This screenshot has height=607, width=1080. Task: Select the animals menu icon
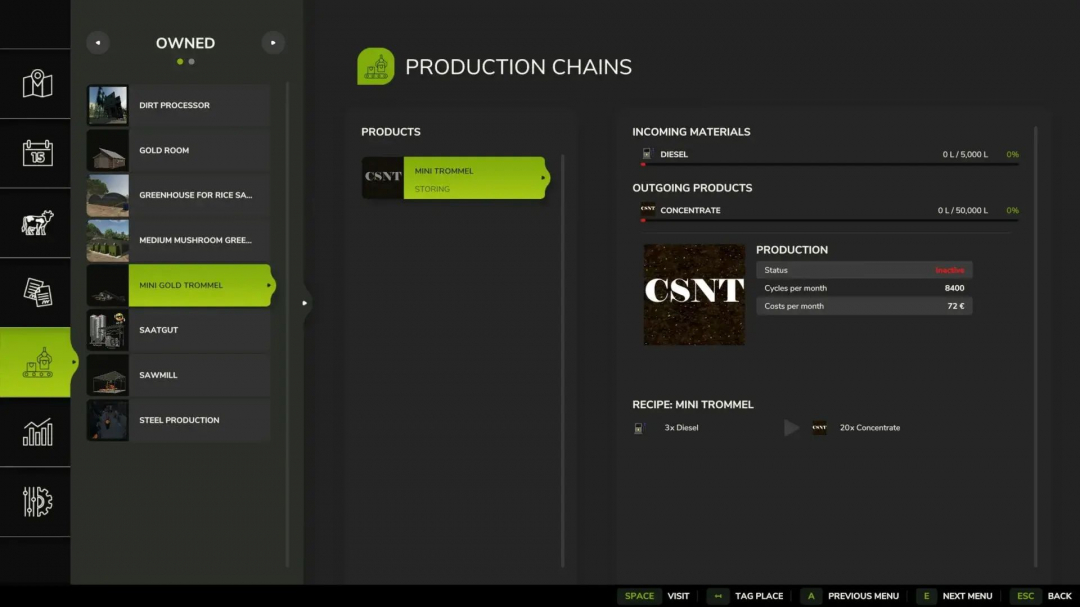click(x=35, y=224)
